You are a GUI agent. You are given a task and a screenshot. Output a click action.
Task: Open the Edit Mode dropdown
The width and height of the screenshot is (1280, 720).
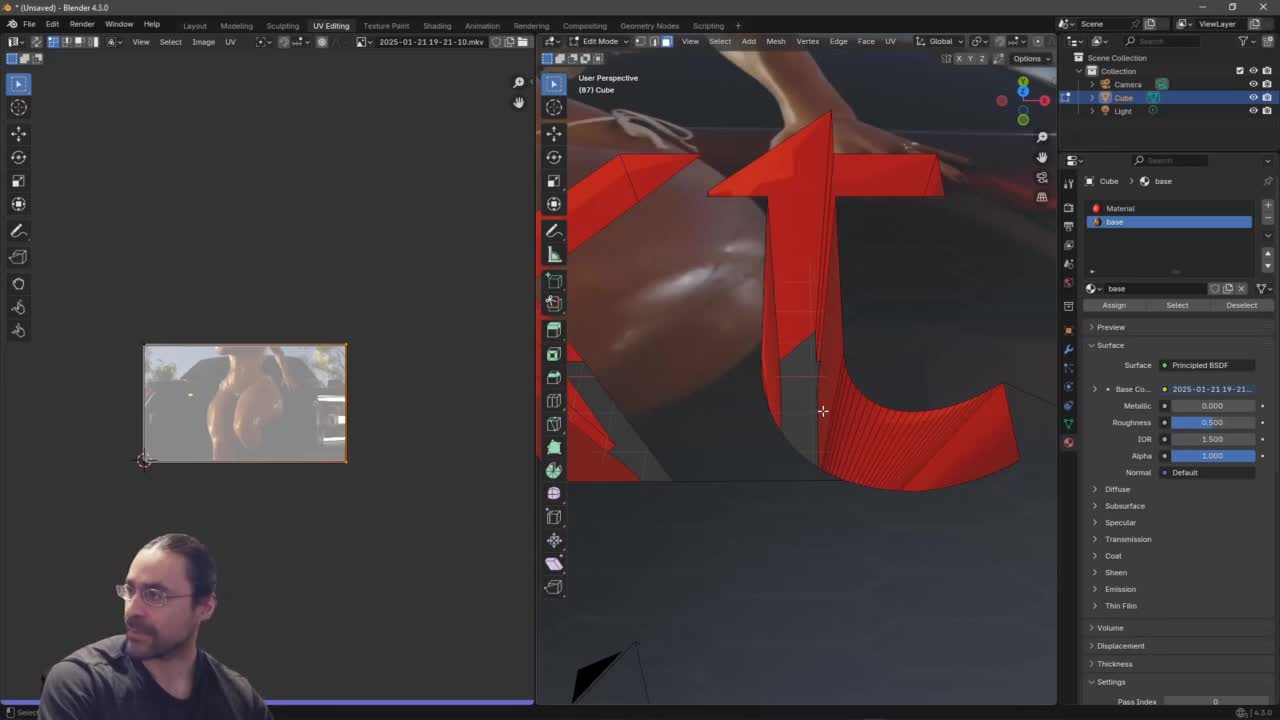(600, 41)
